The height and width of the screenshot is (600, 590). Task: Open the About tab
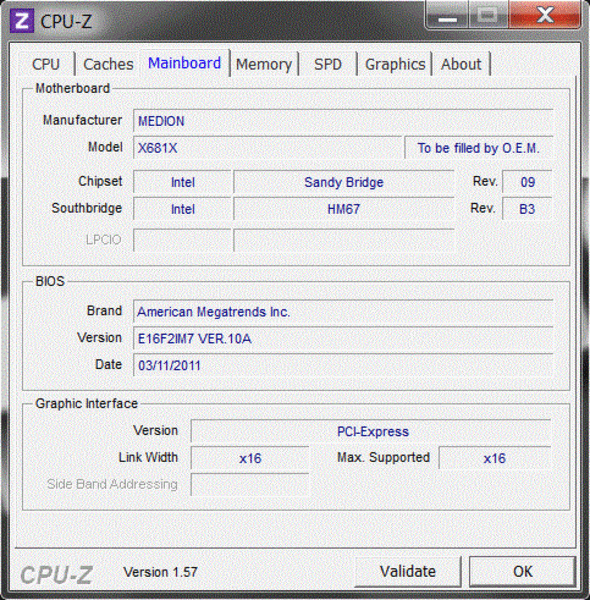coord(461,64)
